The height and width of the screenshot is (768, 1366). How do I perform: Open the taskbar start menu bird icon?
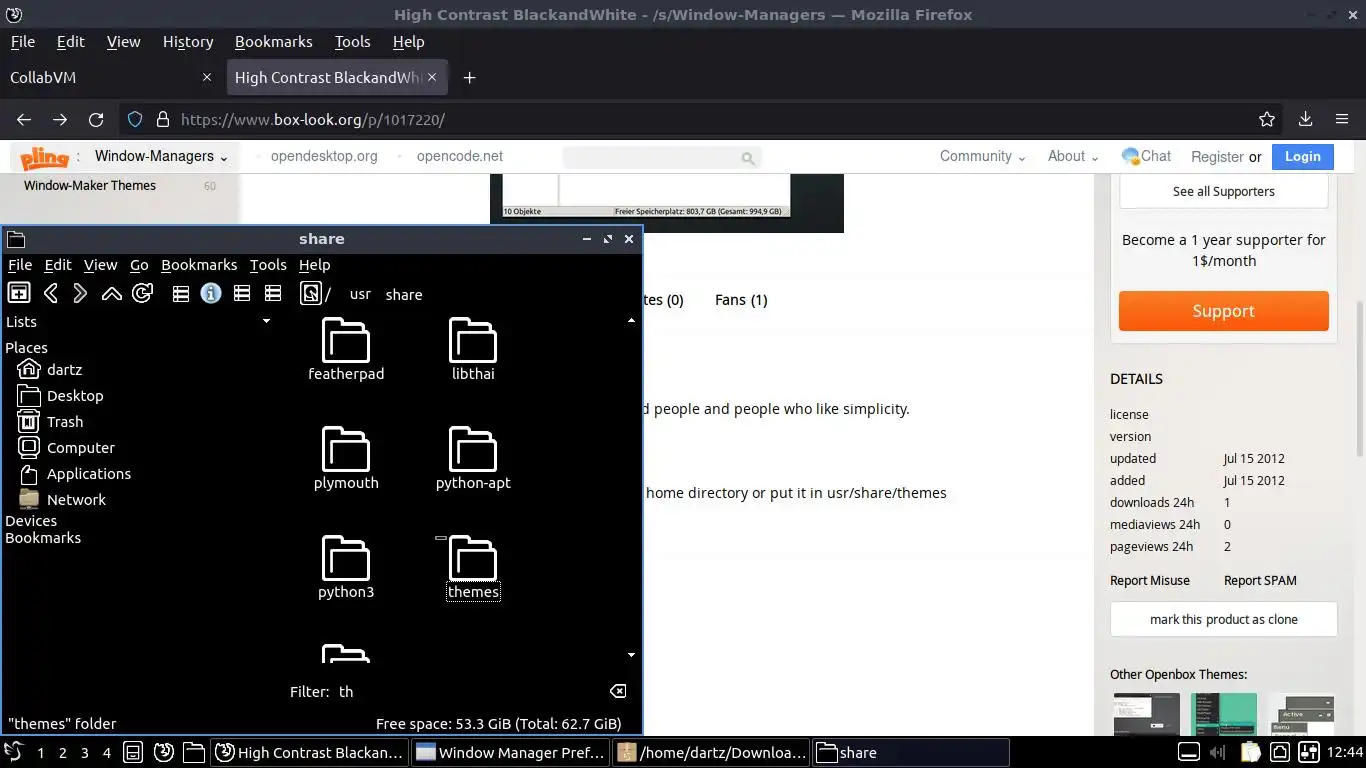(x=13, y=752)
